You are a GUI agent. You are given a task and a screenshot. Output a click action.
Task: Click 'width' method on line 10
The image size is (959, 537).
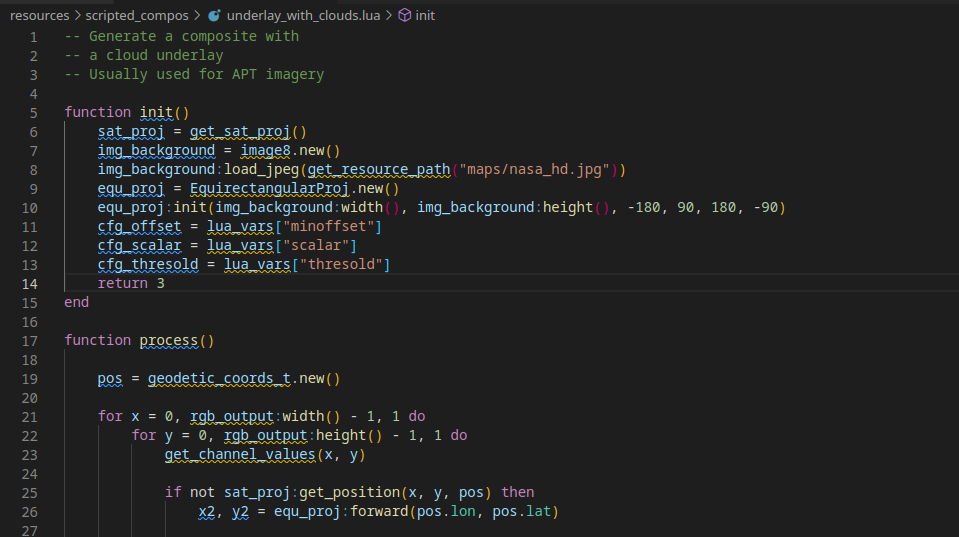[362, 207]
